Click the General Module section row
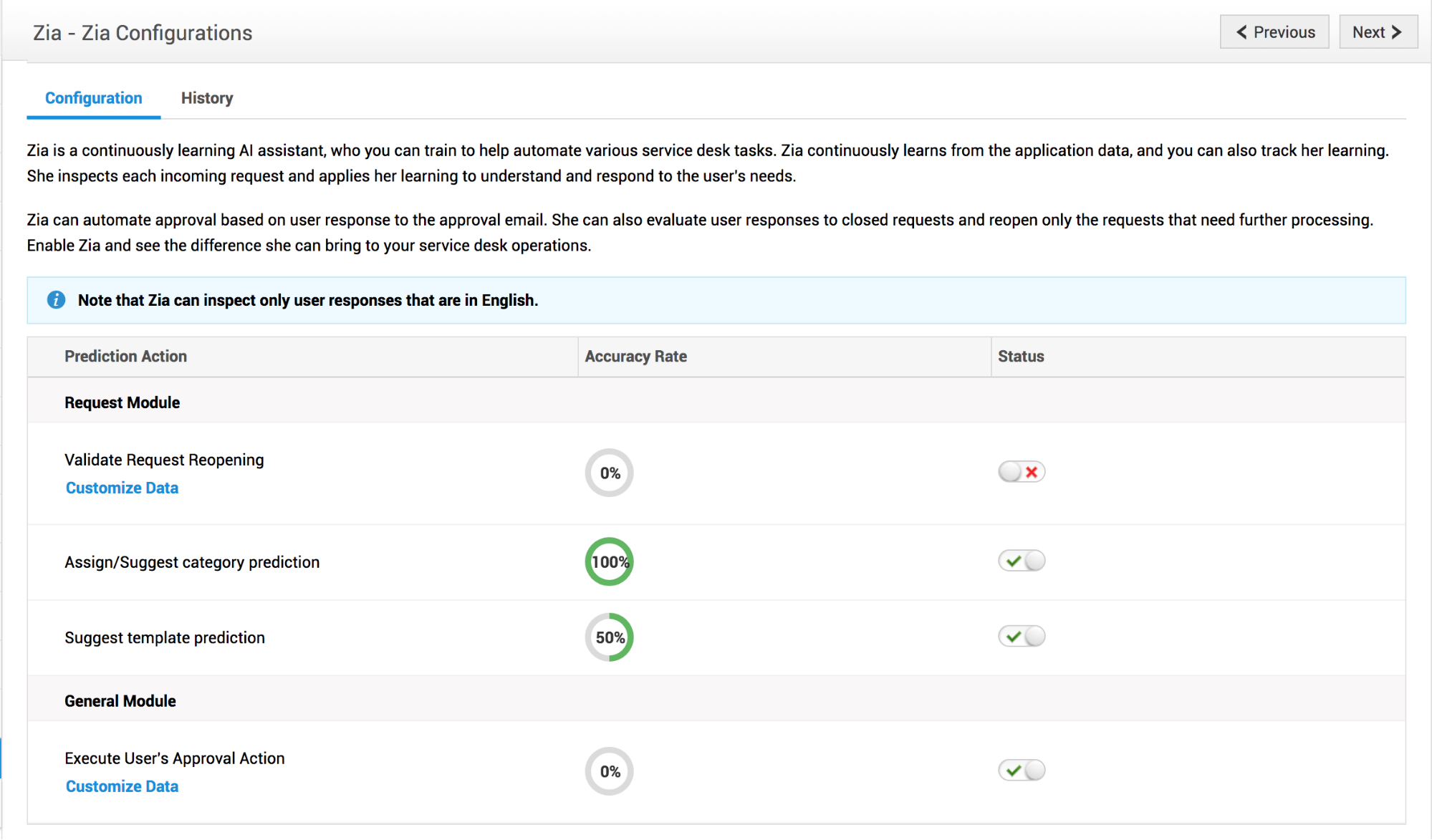 pyautogui.click(x=120, y=701)
